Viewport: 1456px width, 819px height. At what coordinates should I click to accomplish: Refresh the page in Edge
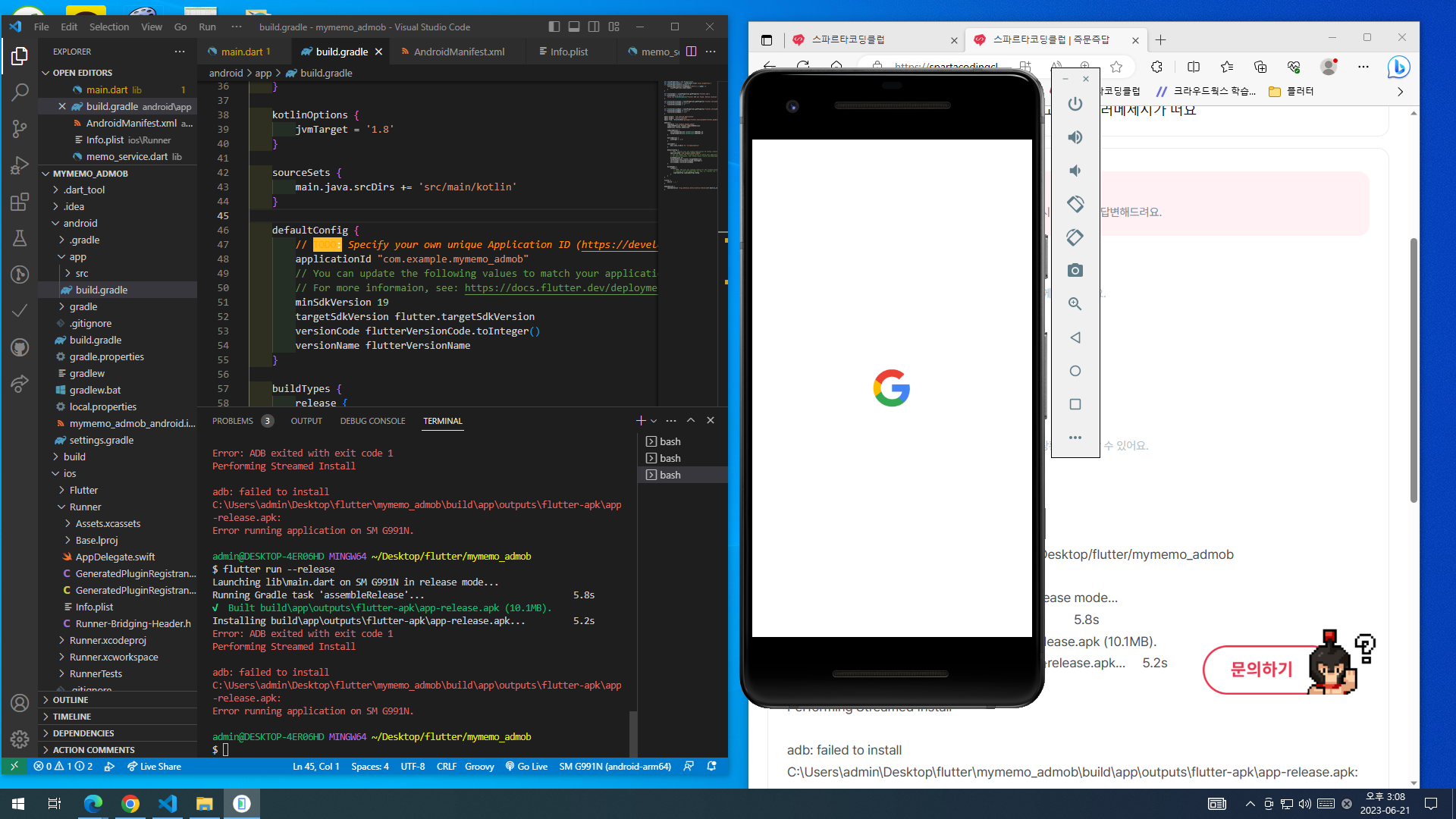(x=803, y=66)
